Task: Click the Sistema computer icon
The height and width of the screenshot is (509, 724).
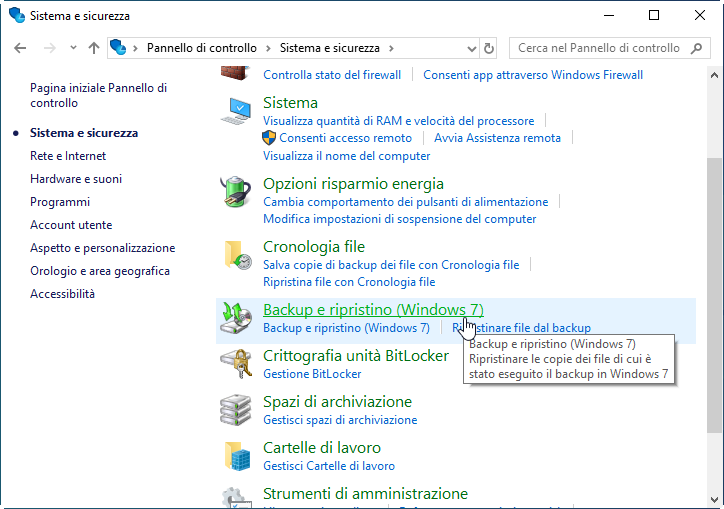Action: [238, 110]
